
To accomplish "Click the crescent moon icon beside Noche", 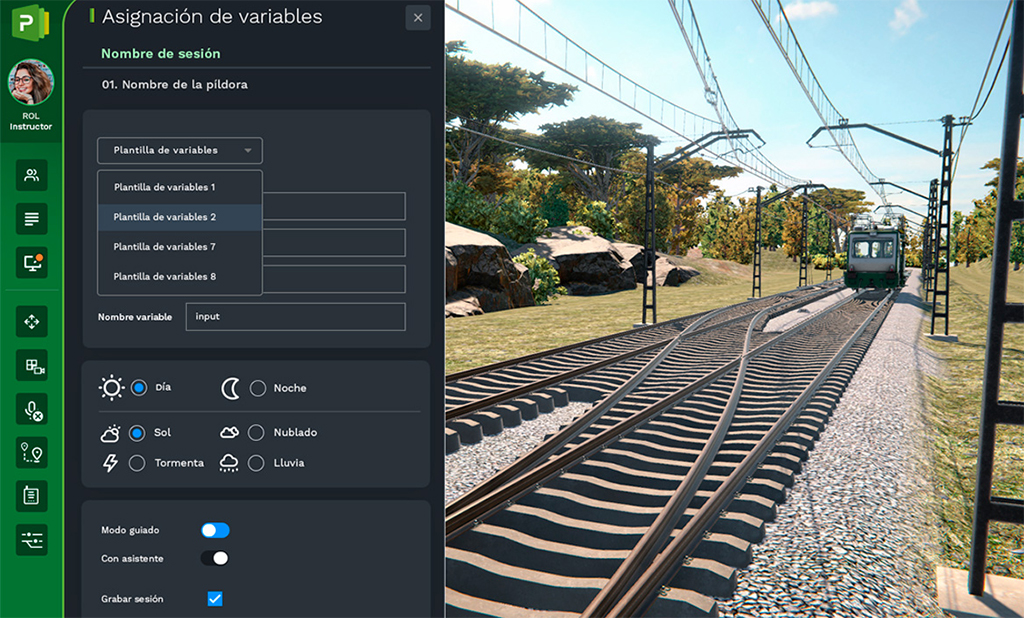I will point(230,389).
